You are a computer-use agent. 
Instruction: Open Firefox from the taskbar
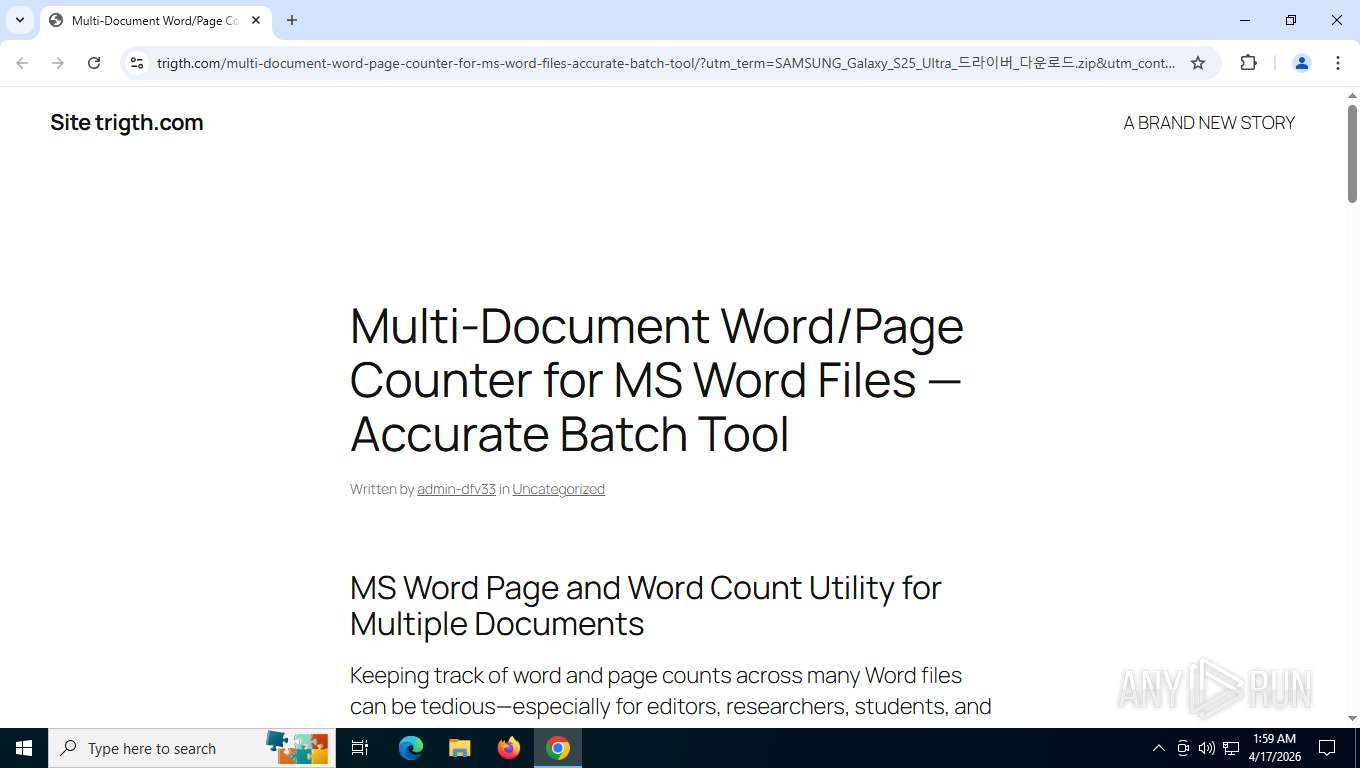coord(509,748)
